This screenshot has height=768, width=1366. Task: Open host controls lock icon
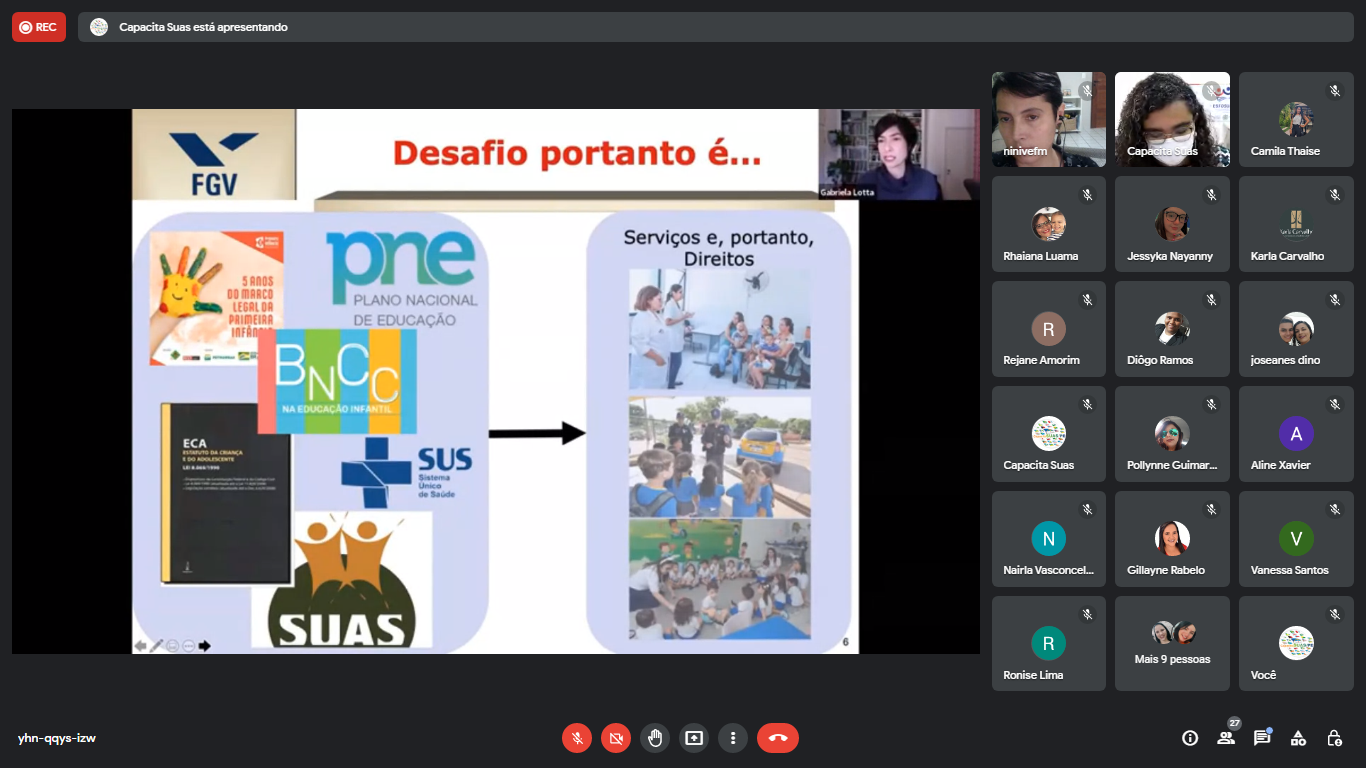coord(1334,738)
